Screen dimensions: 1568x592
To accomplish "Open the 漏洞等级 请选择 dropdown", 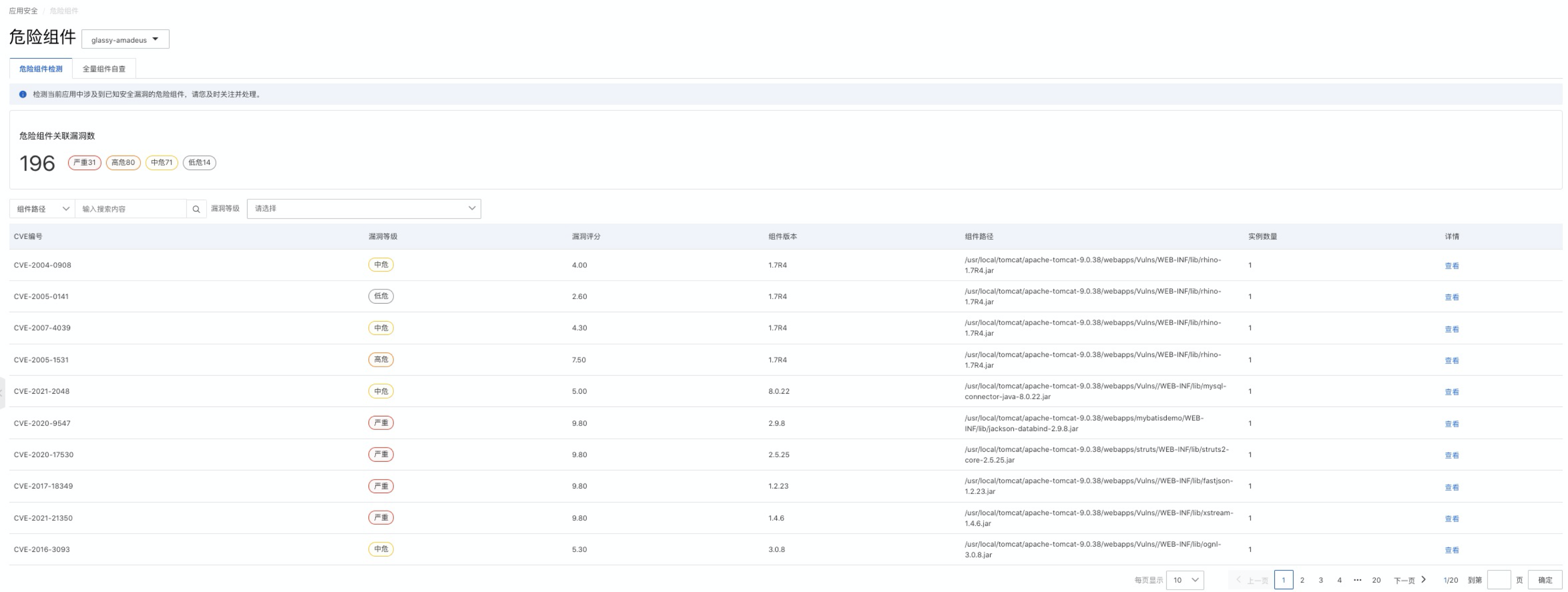I will [x=364, y=209].
